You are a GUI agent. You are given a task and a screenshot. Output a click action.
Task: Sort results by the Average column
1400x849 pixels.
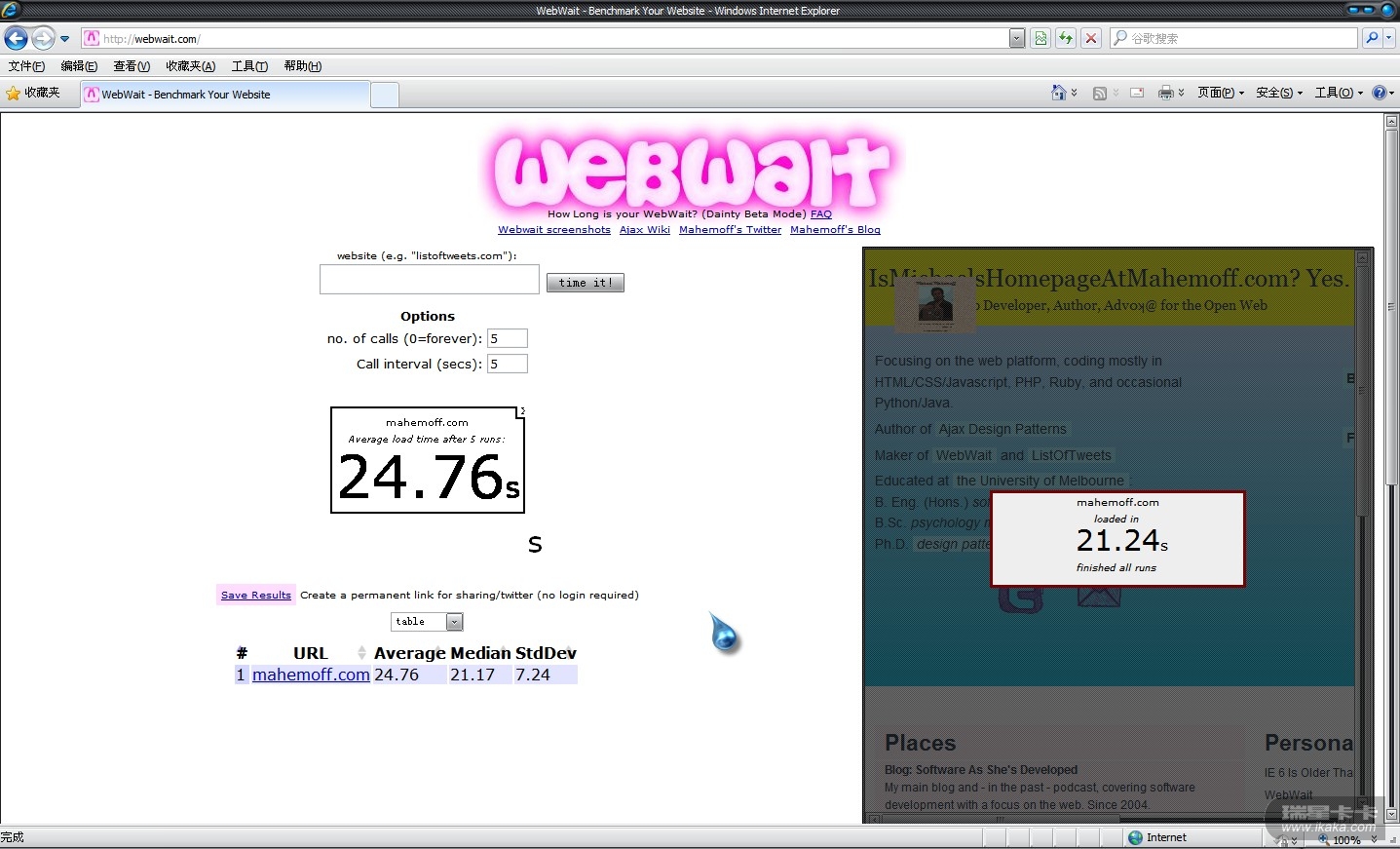pyautogui.click(x=410, y=653)
